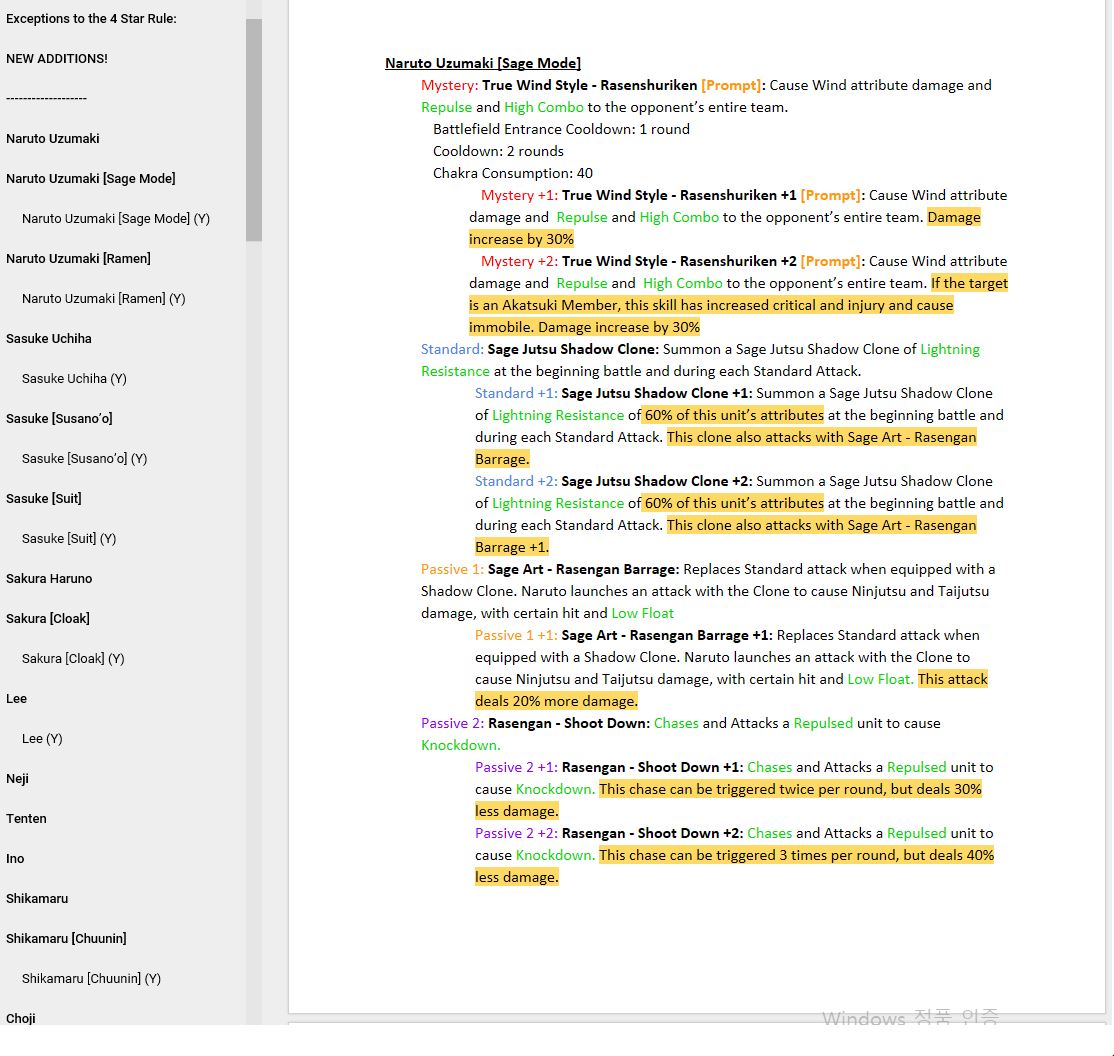Viewport: 1114px width, 1056px height.
Task: Click green 'Knockdown.' under Passive 2
Action: (460, 745)
